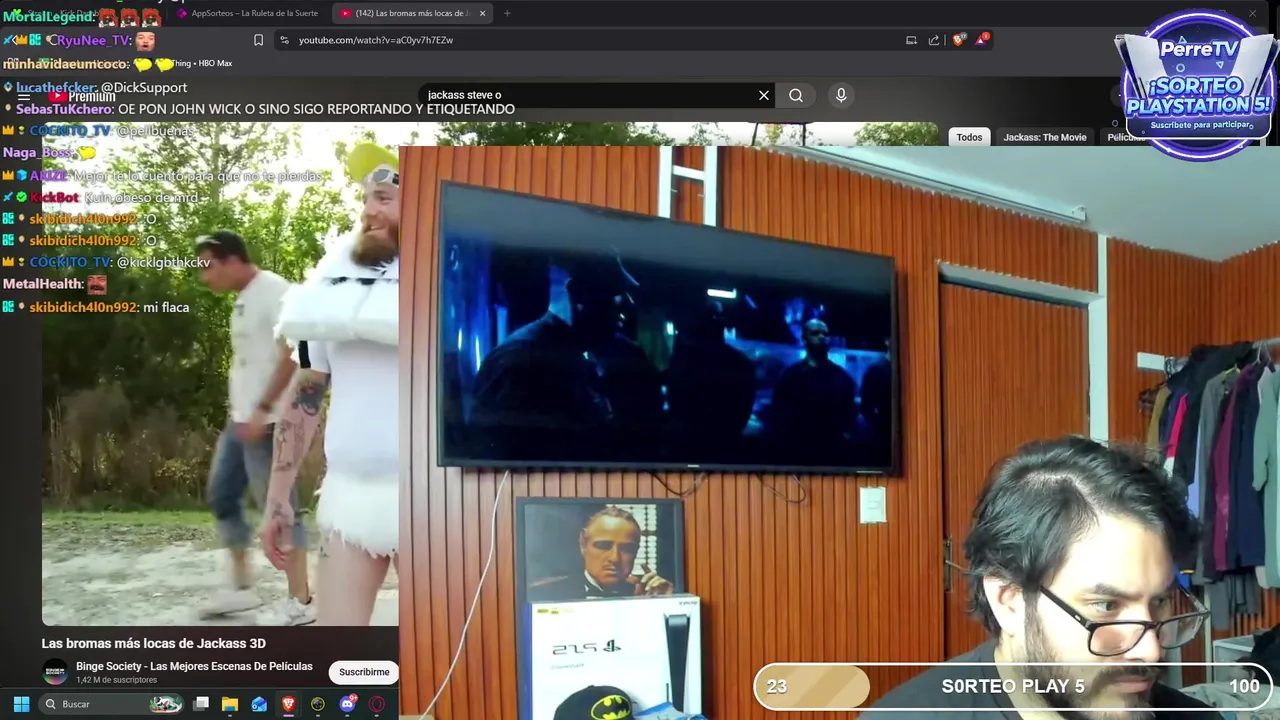Clear the YouTube search field
Image resolution: width=1280 pixels, height=720 pixels.
(x=764, y=95)
